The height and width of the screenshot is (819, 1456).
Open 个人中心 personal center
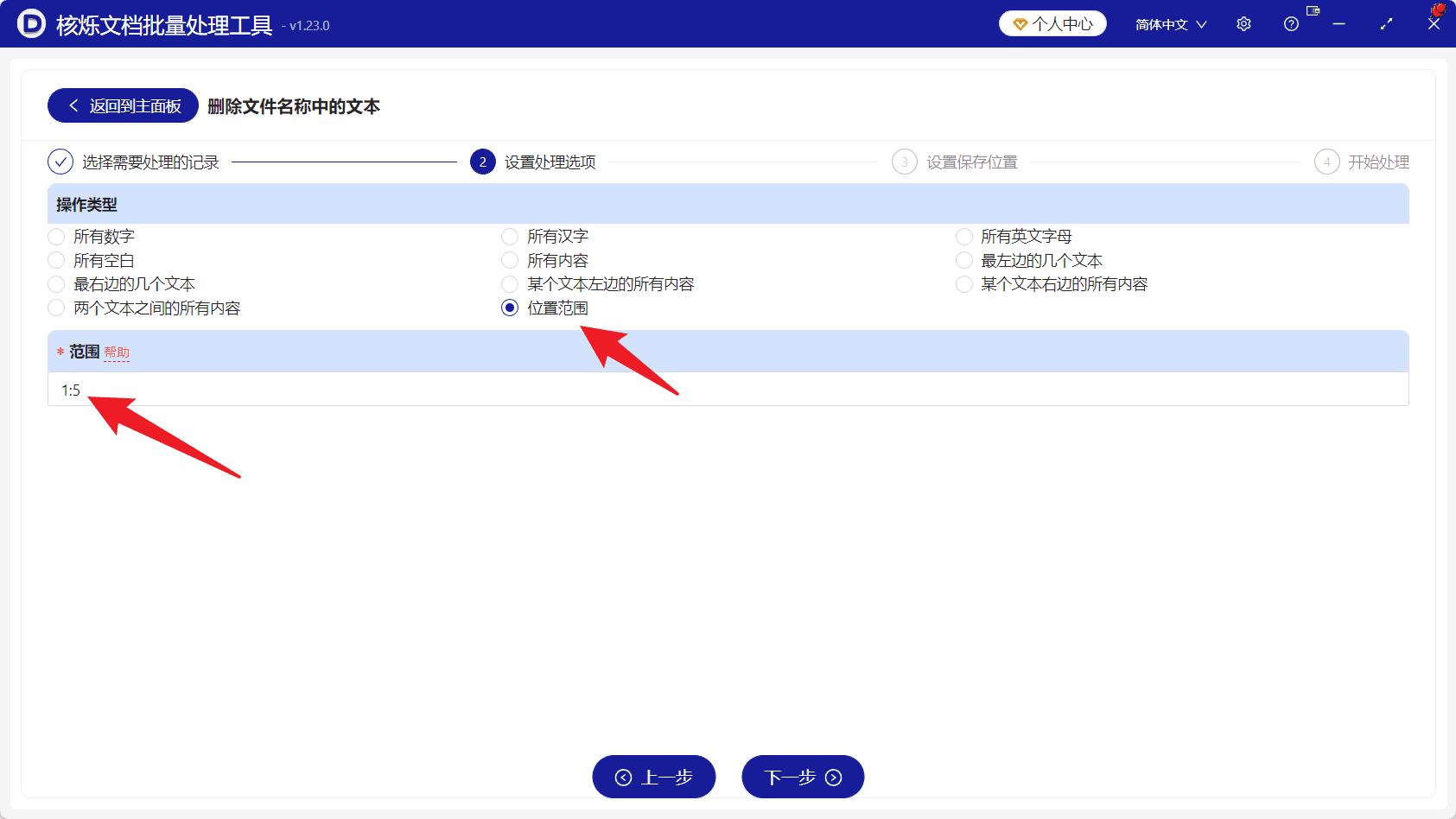(1052, 24)
